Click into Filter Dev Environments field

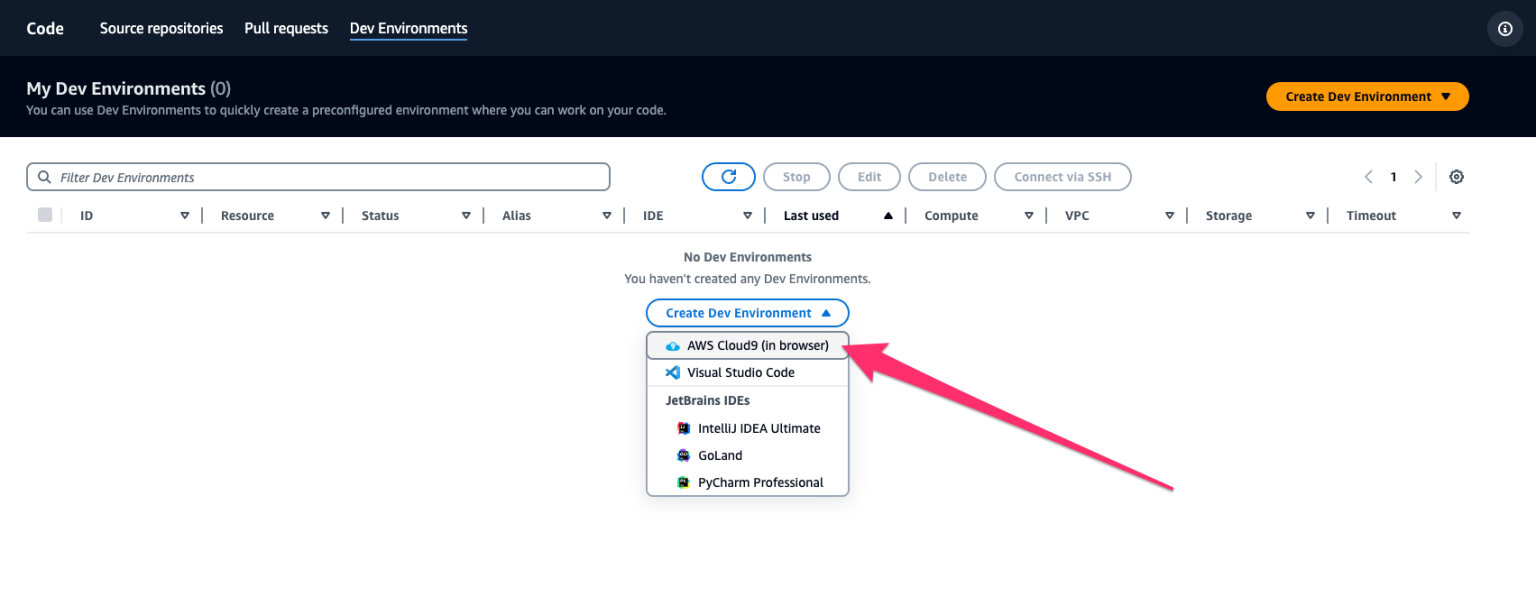(x=318, y=177)
